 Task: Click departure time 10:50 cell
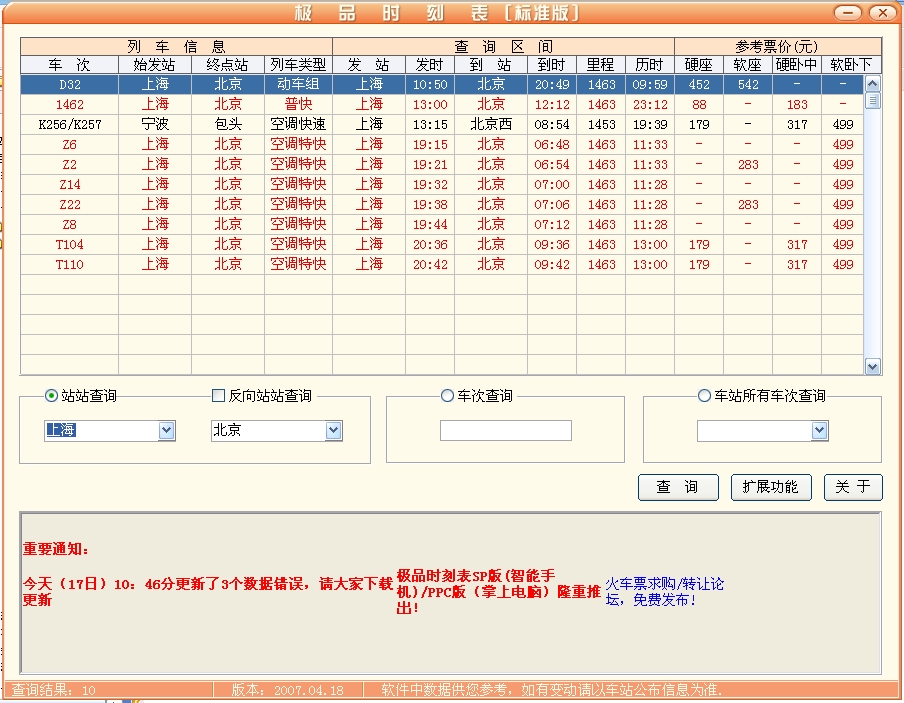coord(430,84)
